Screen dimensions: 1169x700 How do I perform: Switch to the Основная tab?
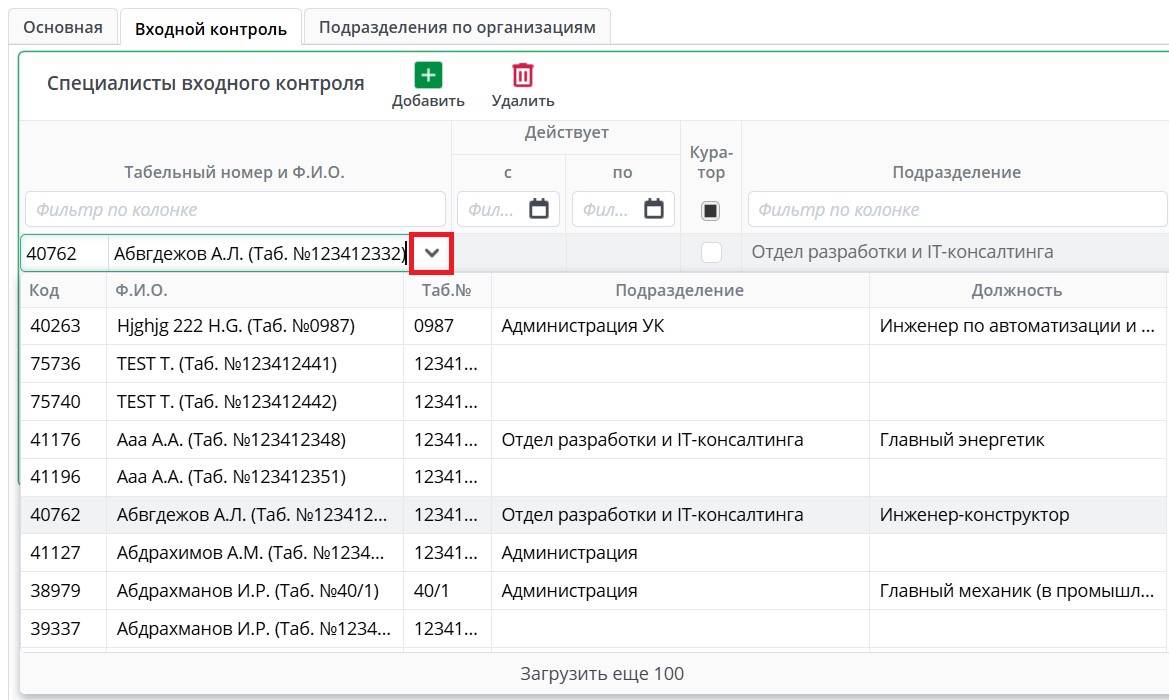click(63, 27)
